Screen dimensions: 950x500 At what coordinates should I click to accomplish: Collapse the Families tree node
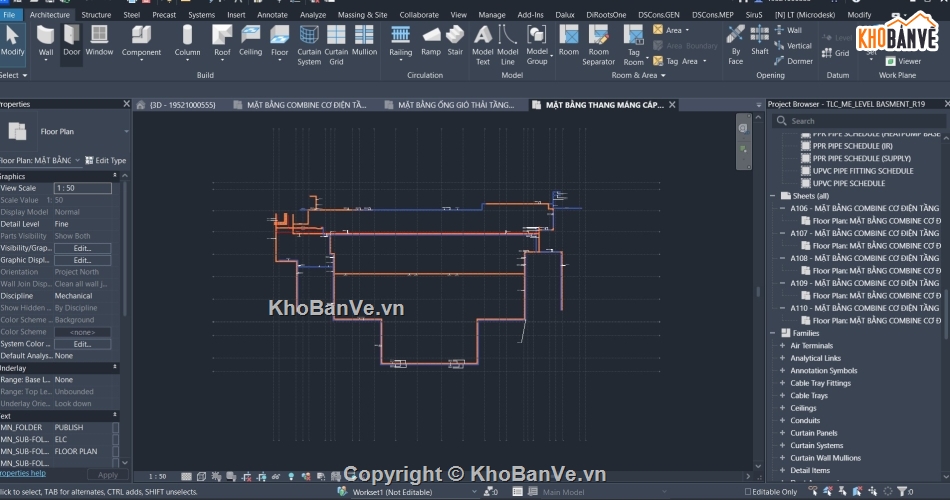772,333
